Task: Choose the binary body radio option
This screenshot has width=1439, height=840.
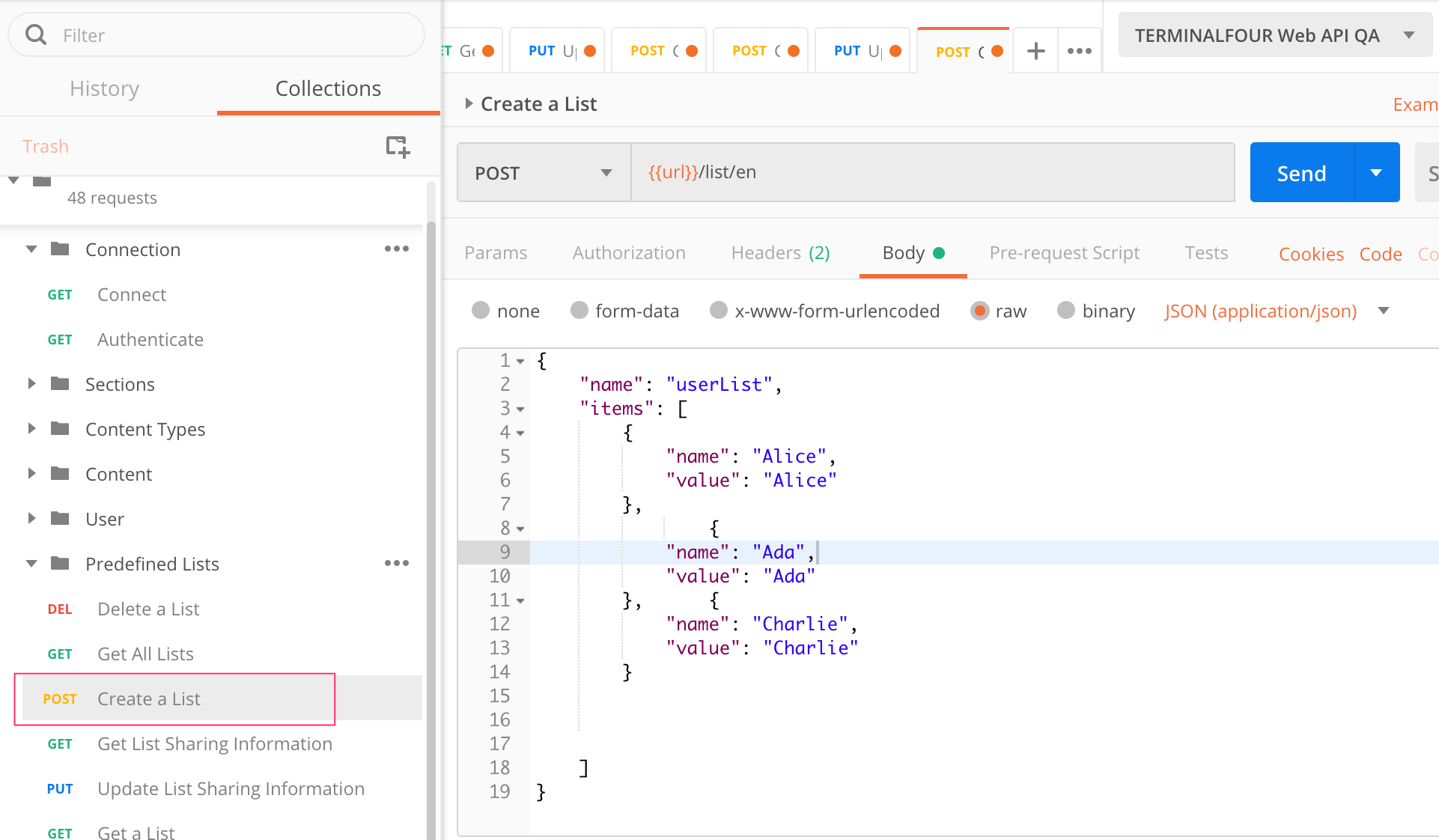Action: click(1065, 311)
